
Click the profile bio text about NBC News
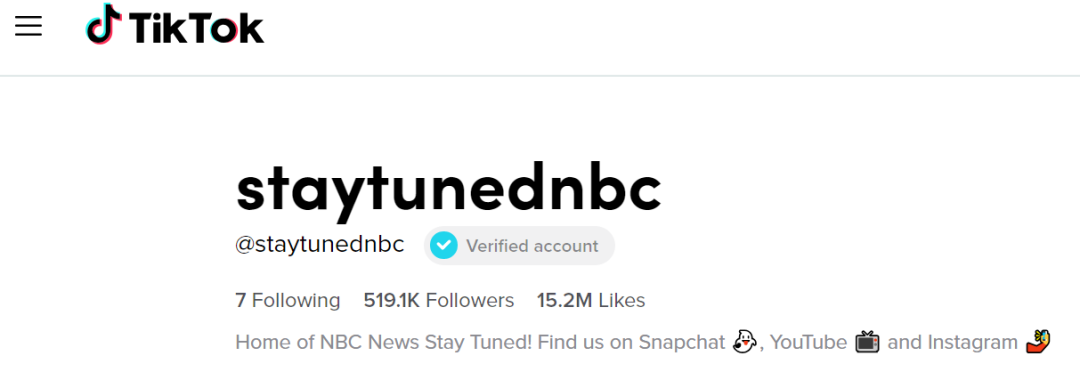[x=643, y=342]
